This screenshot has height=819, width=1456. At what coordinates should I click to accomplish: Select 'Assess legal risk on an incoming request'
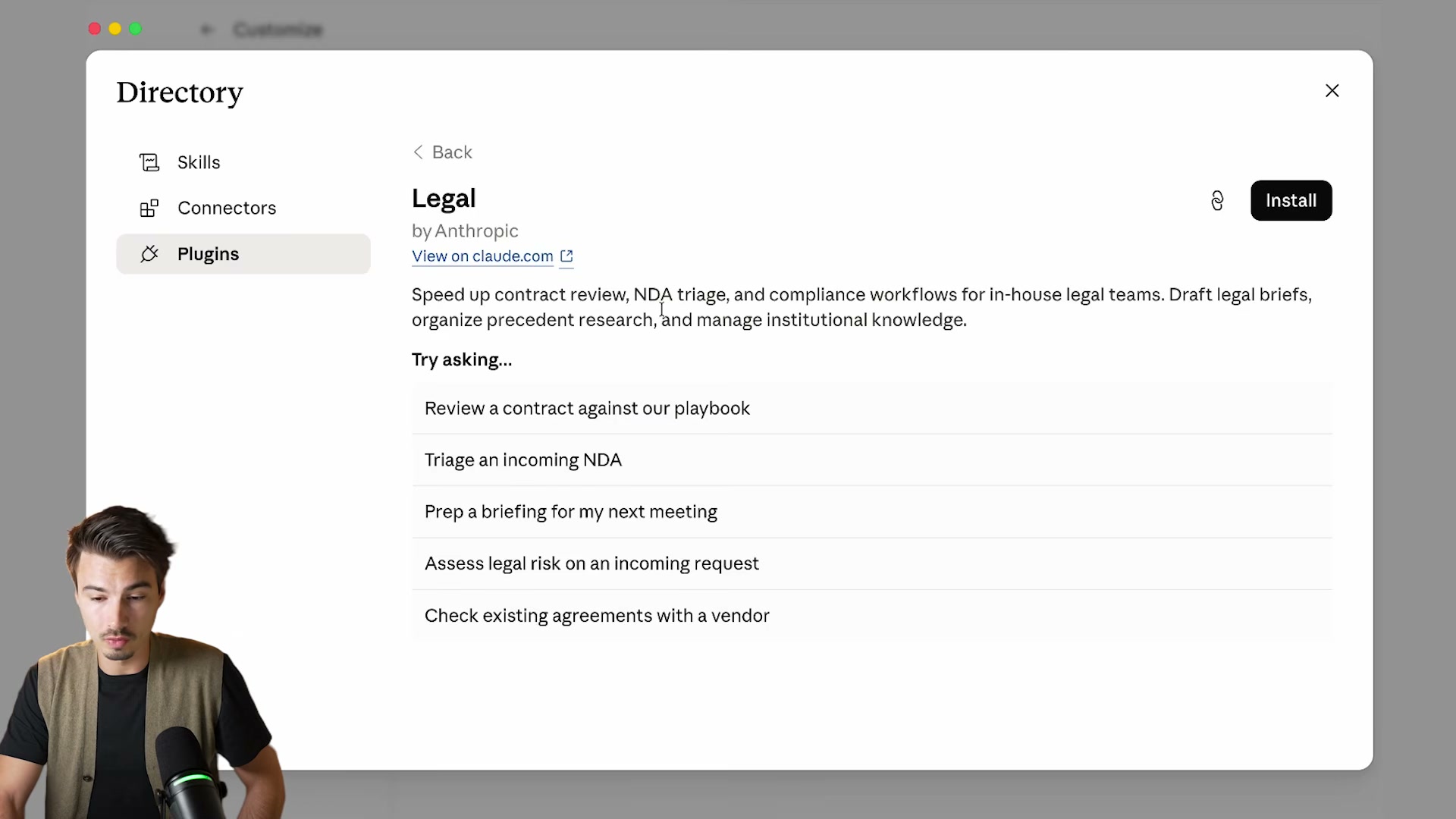pos(871,563)
